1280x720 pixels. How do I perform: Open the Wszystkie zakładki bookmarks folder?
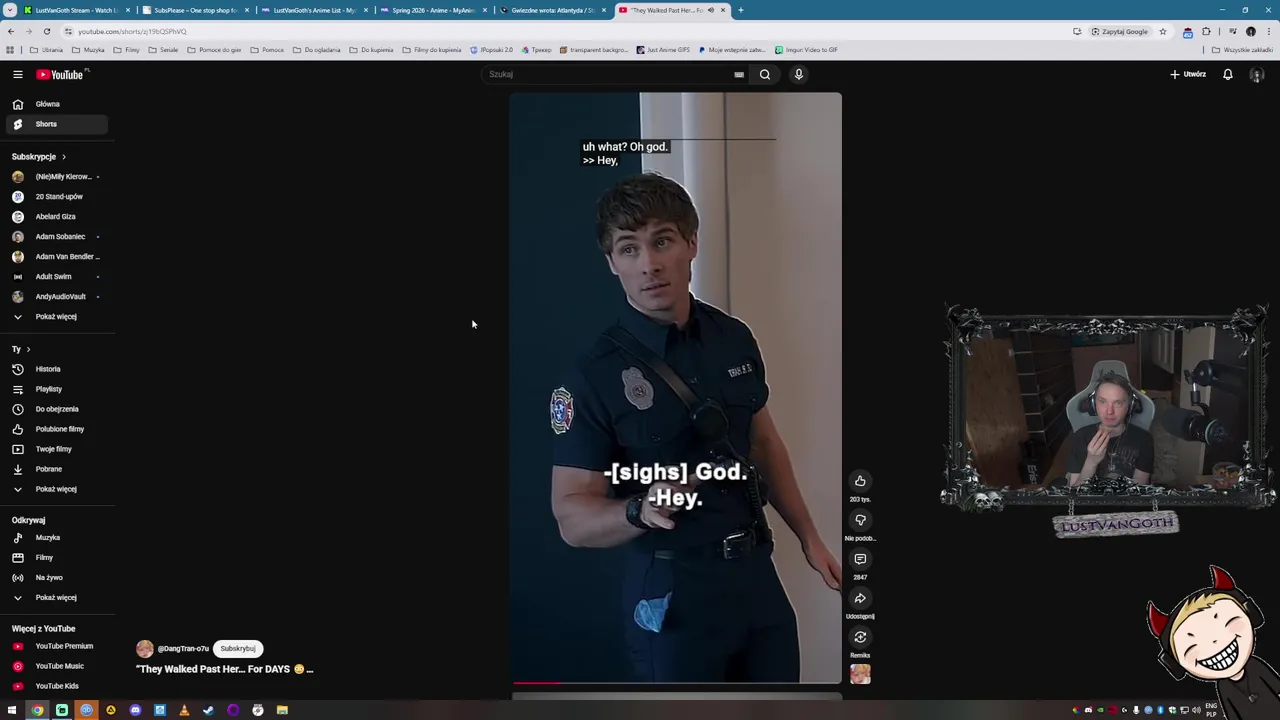pos(1242,50)
